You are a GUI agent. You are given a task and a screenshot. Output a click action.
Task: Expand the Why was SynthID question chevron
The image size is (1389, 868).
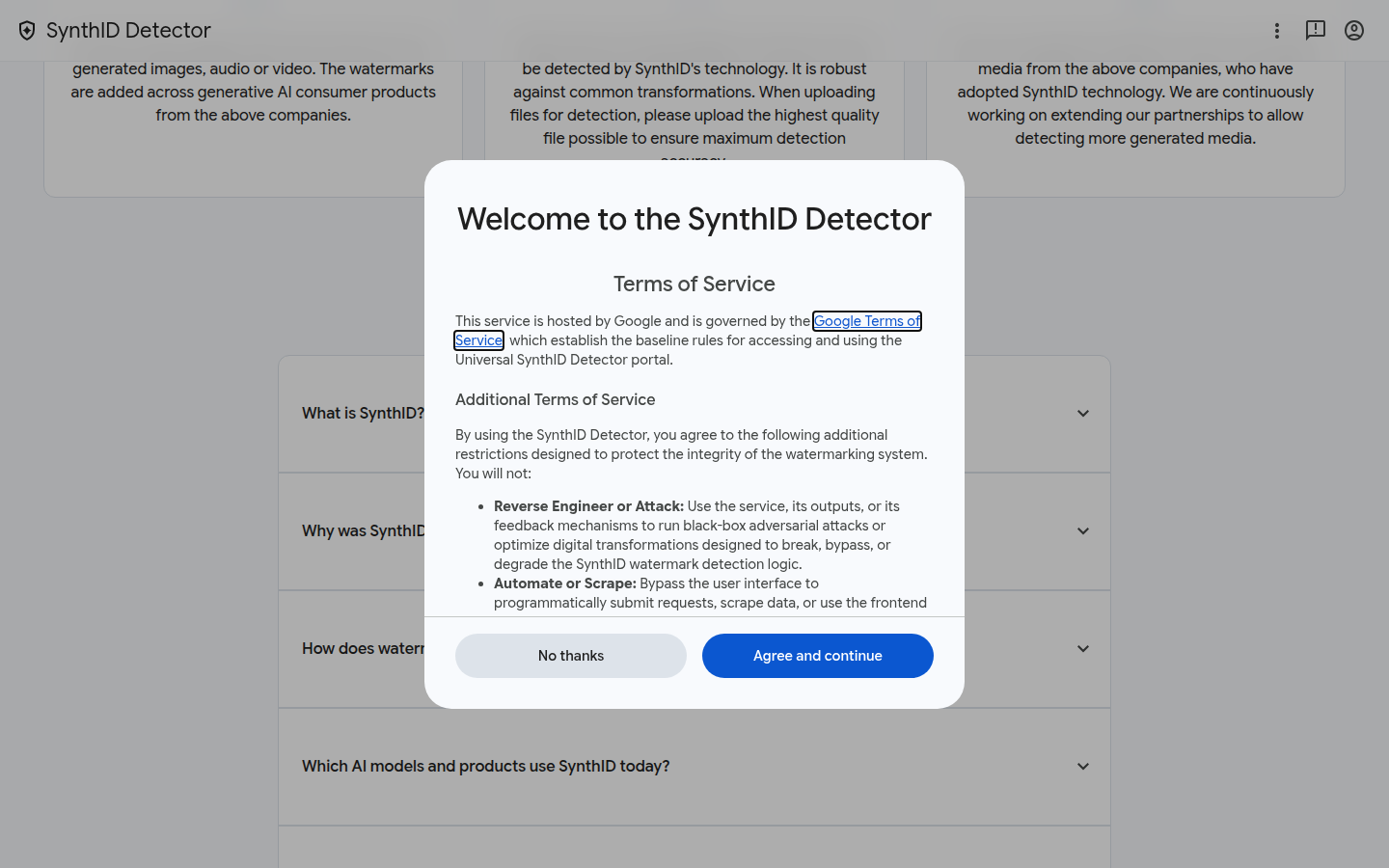click(1083, 531)
